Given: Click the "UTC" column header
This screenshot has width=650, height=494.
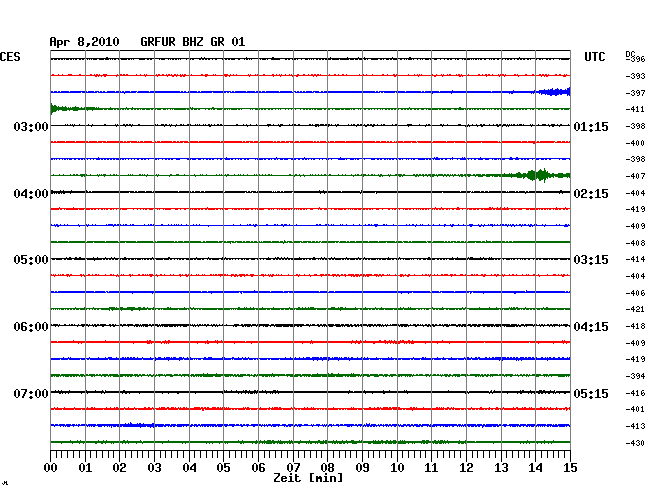Looking at the screenshot, I should [594, 57].
